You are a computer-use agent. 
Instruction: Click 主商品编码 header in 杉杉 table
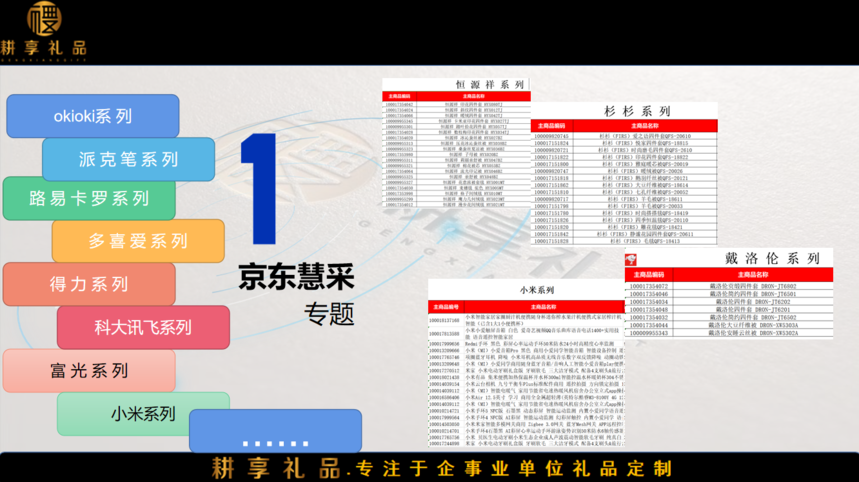[552, 126]
